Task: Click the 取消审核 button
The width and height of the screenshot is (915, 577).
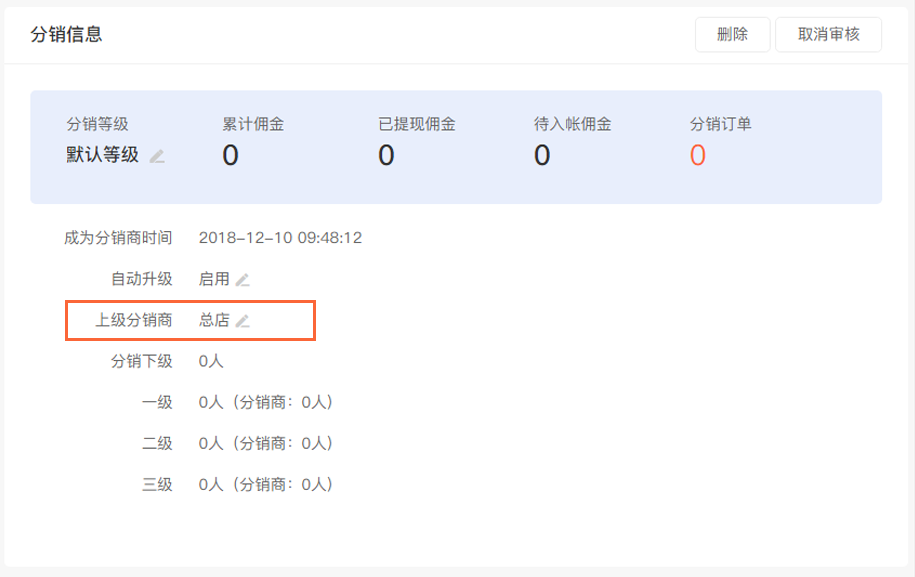Action: [828, 34]
